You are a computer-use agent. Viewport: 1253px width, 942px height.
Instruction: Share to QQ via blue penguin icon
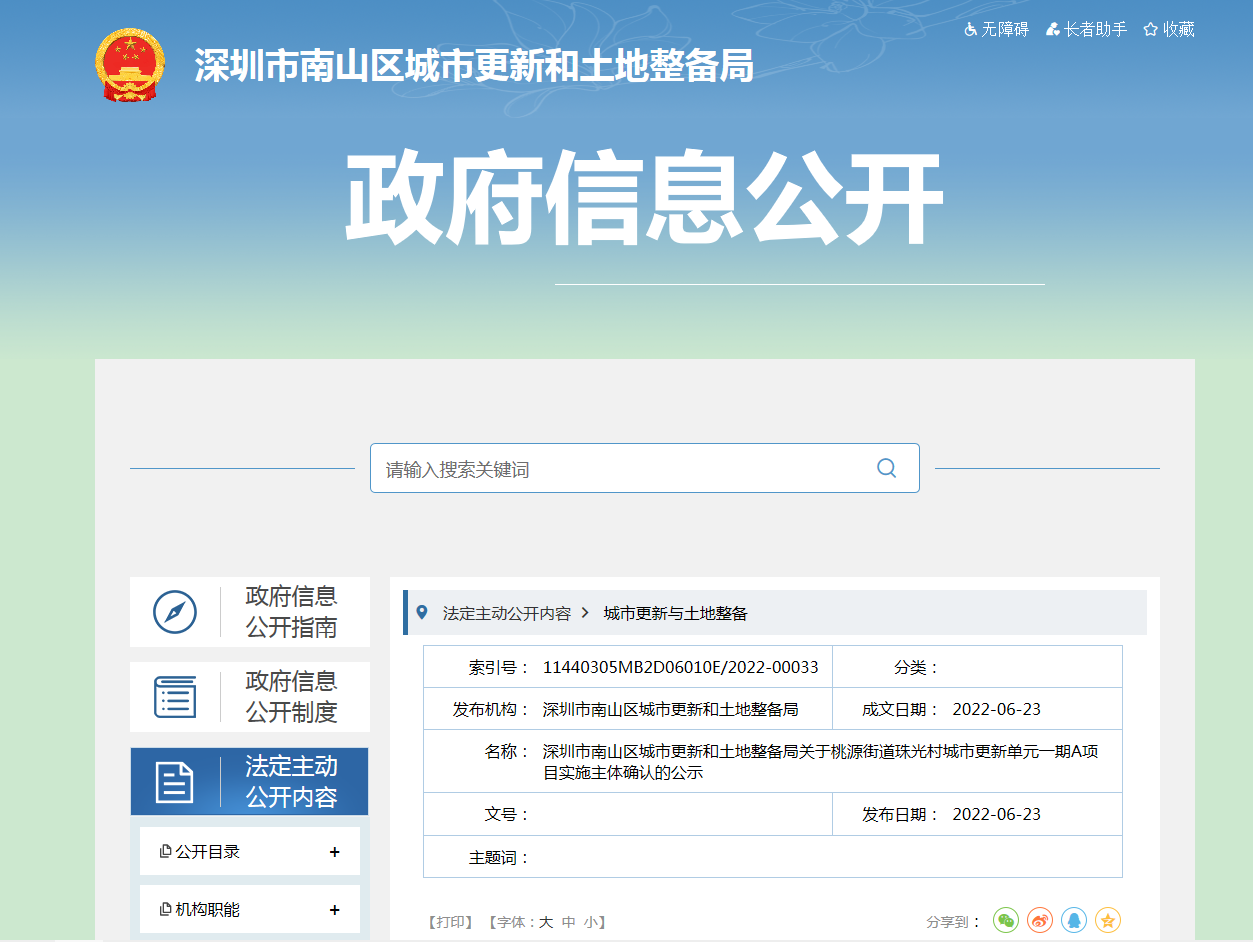(x=1074, y=920)
